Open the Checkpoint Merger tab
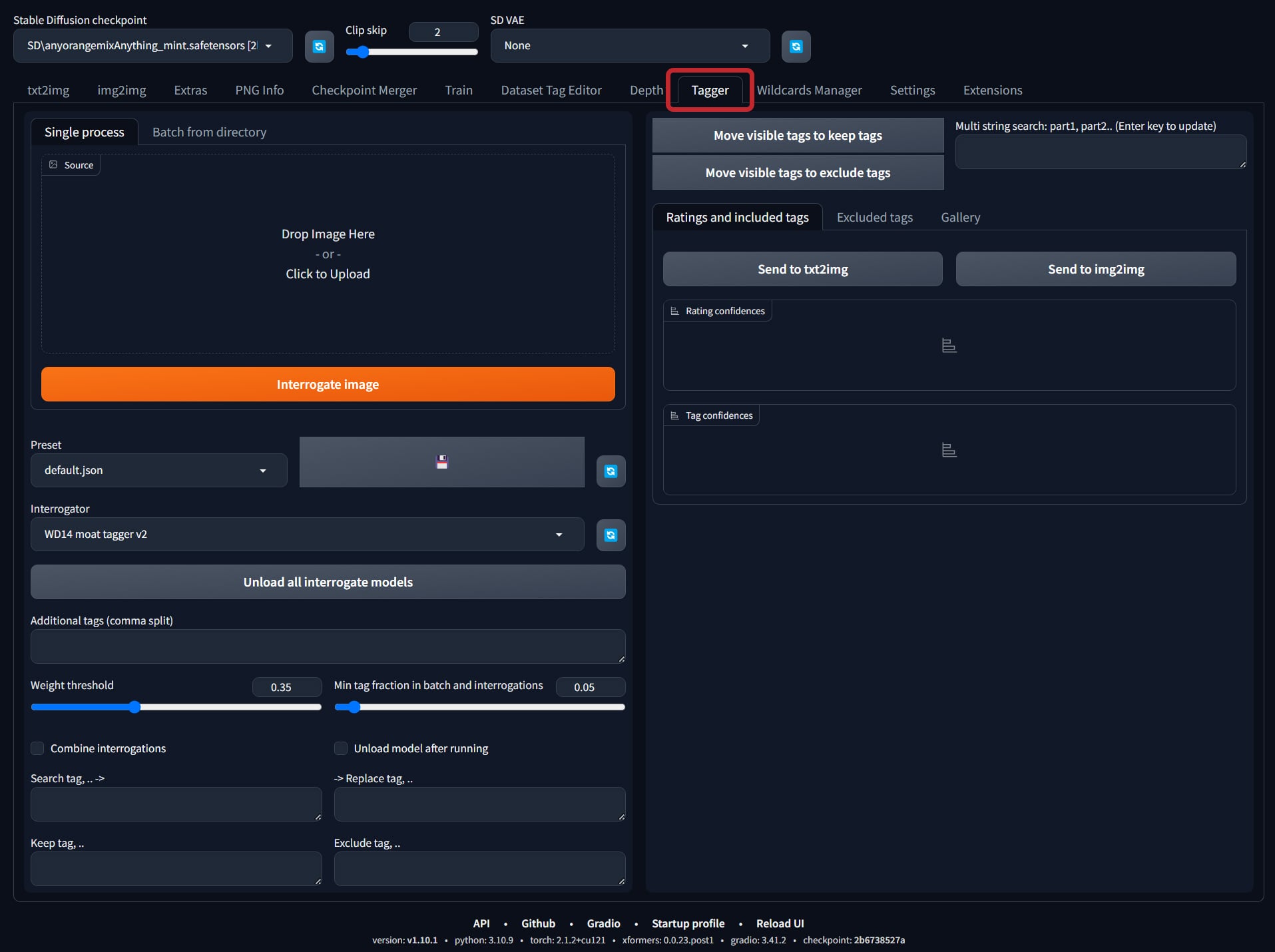 tap(364, 90)
